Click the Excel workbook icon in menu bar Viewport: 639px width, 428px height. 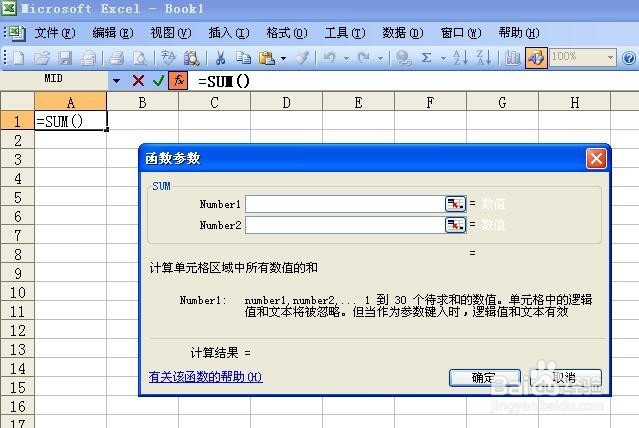tap(16, 33)
